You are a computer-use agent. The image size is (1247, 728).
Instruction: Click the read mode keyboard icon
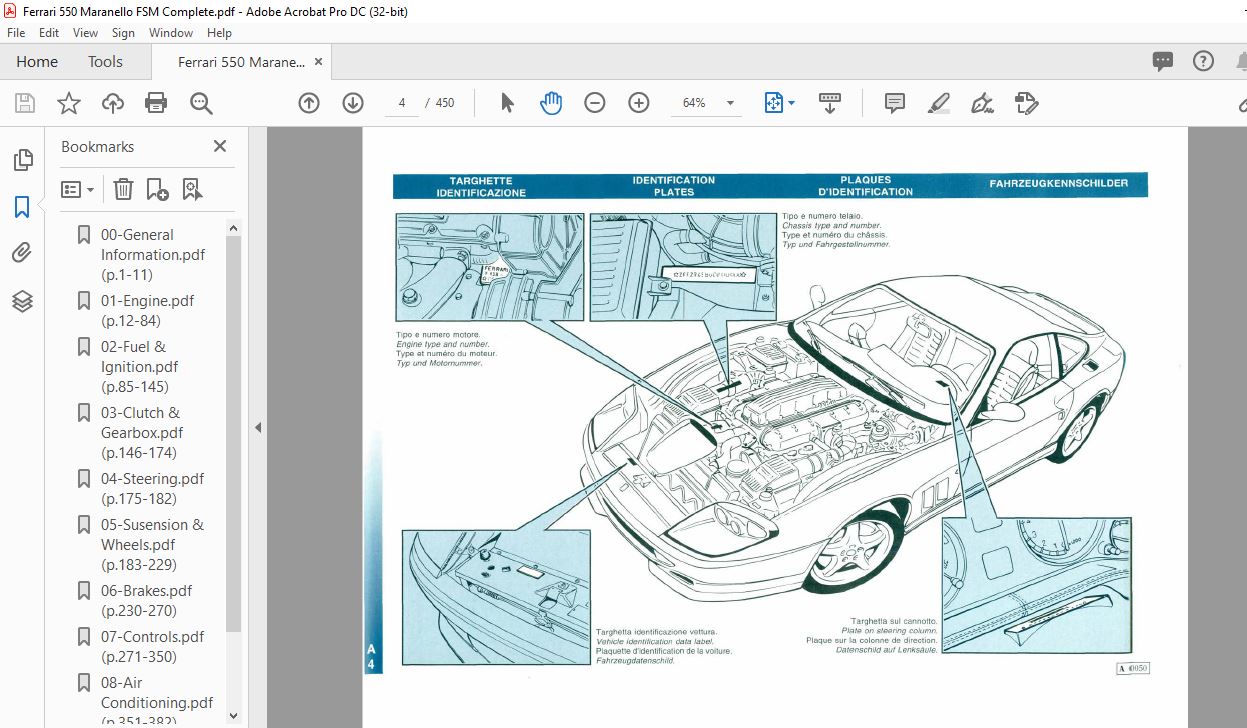tap(829, 103)
